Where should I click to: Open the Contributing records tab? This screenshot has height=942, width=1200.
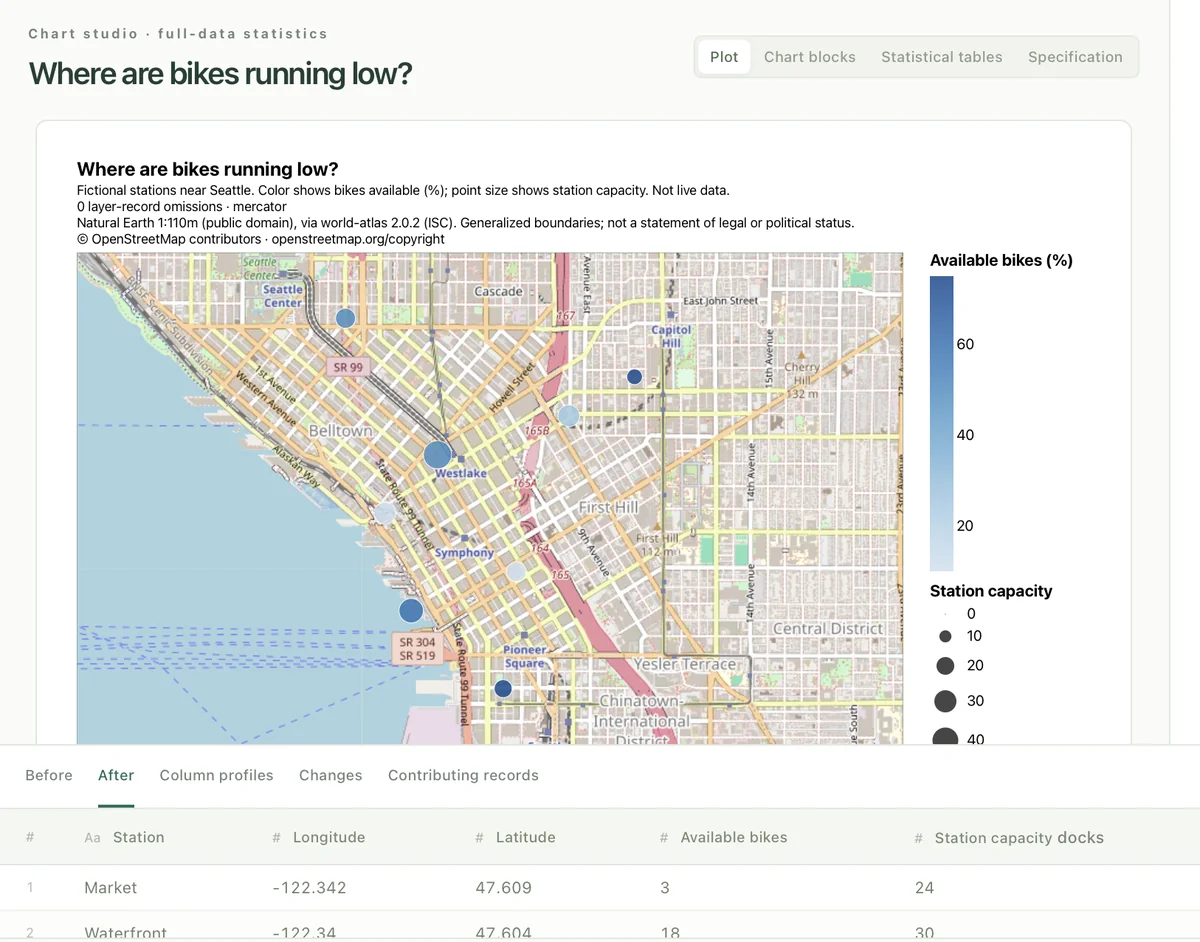pyautogui.click(x=463, y=775)
